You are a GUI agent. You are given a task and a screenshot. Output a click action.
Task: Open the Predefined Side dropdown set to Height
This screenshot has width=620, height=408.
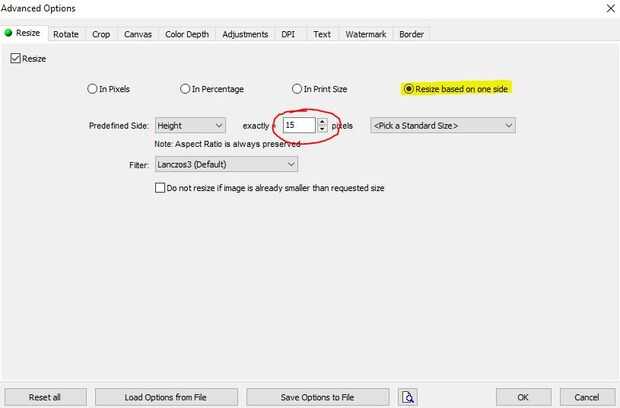[x=190, y=126]
